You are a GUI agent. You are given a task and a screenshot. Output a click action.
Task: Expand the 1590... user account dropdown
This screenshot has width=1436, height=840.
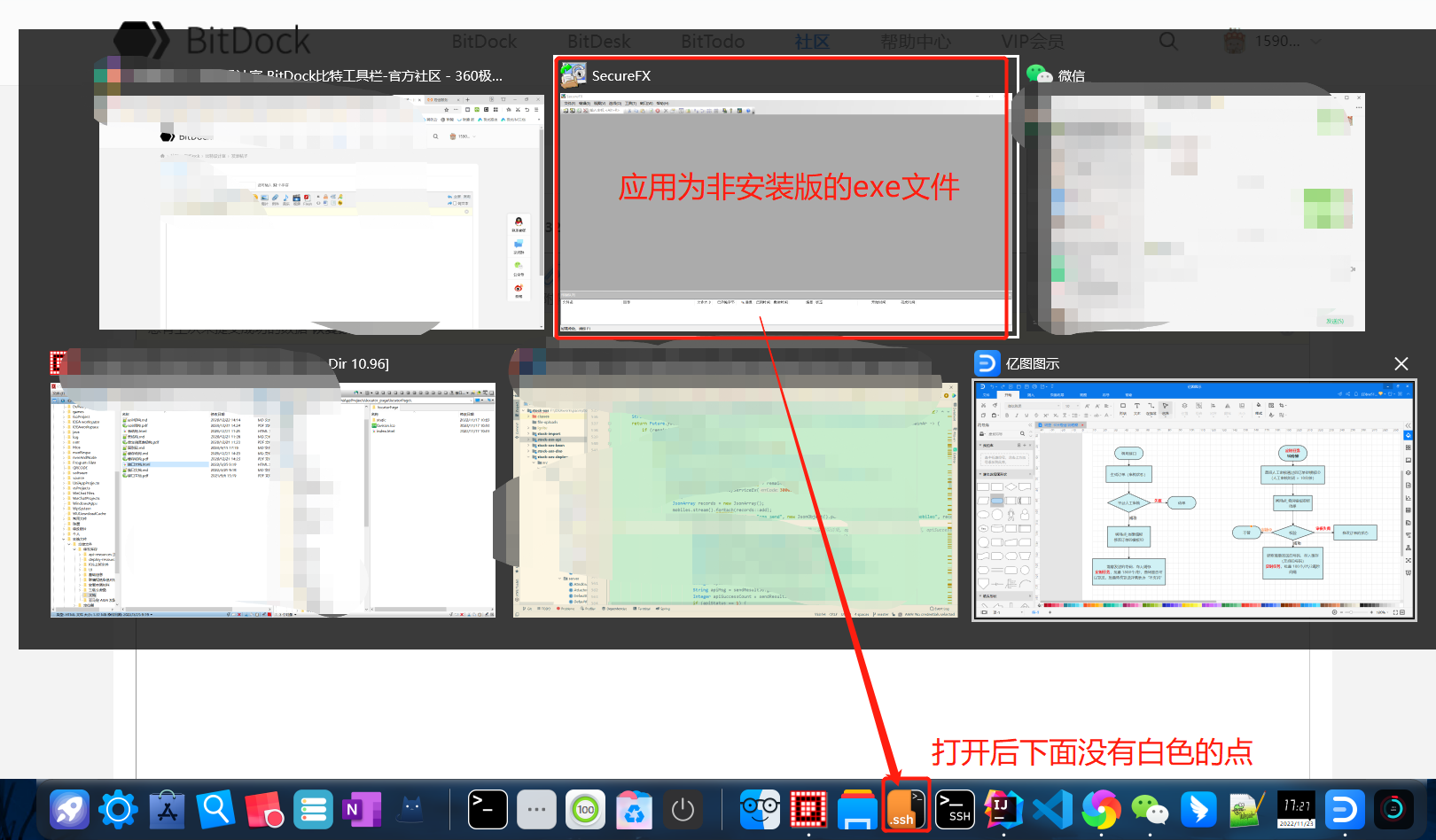coord(1272,41)
